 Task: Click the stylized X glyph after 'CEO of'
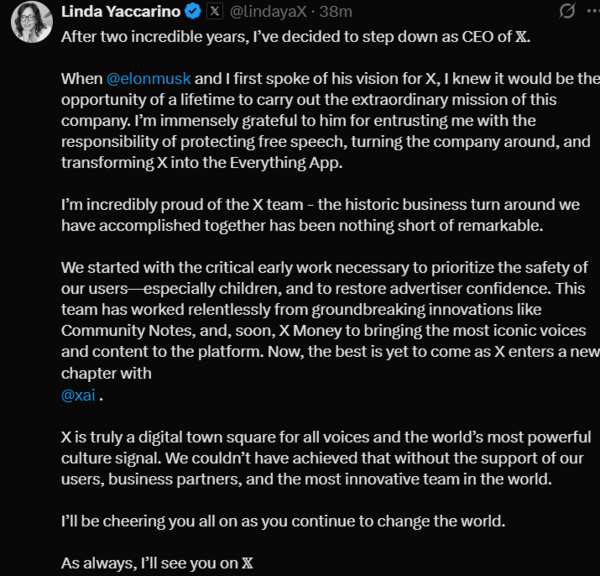pyautogui.click(x=521, y=37)
